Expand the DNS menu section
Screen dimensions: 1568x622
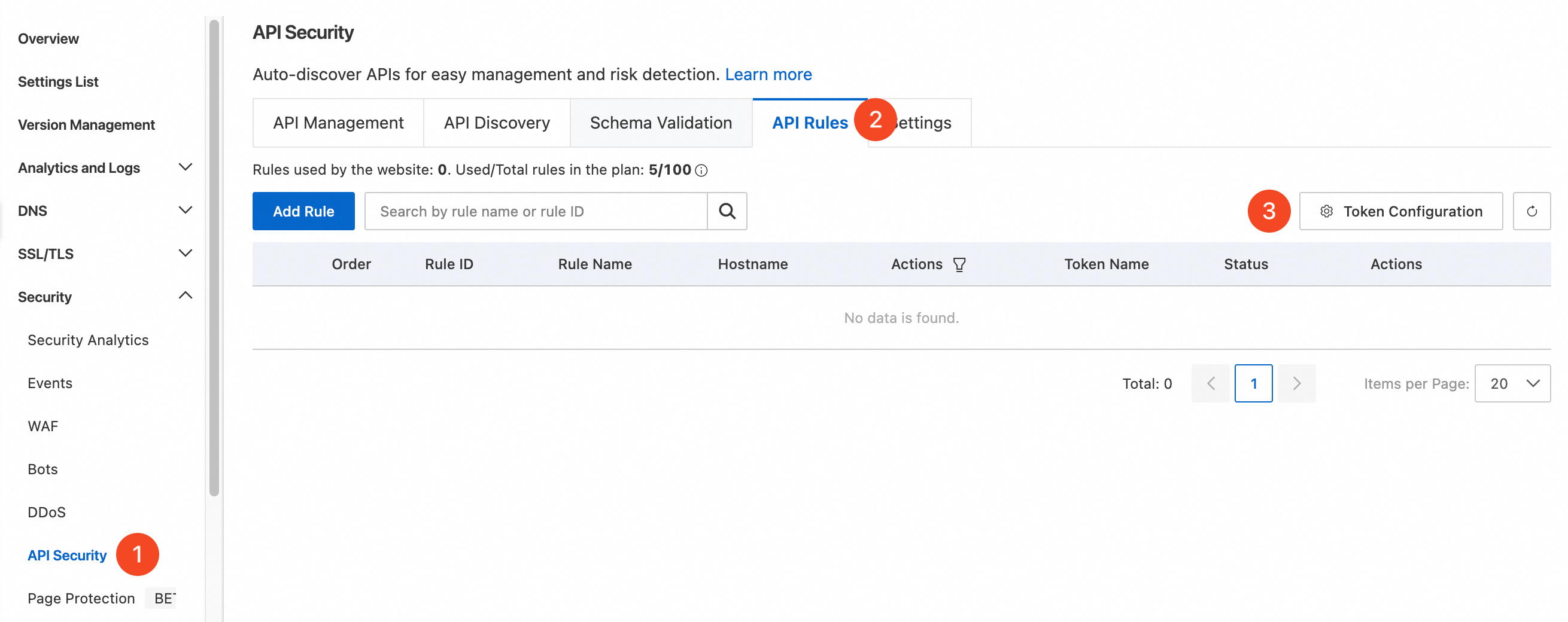pyautogui.click(x=185, y=211)
